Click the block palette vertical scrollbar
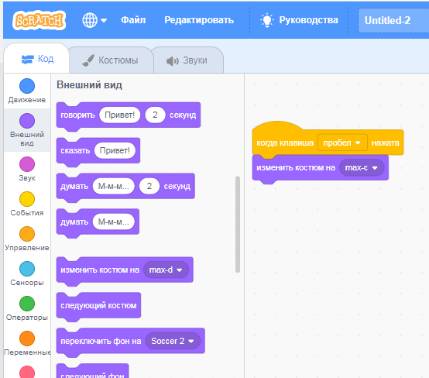The image size is (429, 378). coord(238,225)
